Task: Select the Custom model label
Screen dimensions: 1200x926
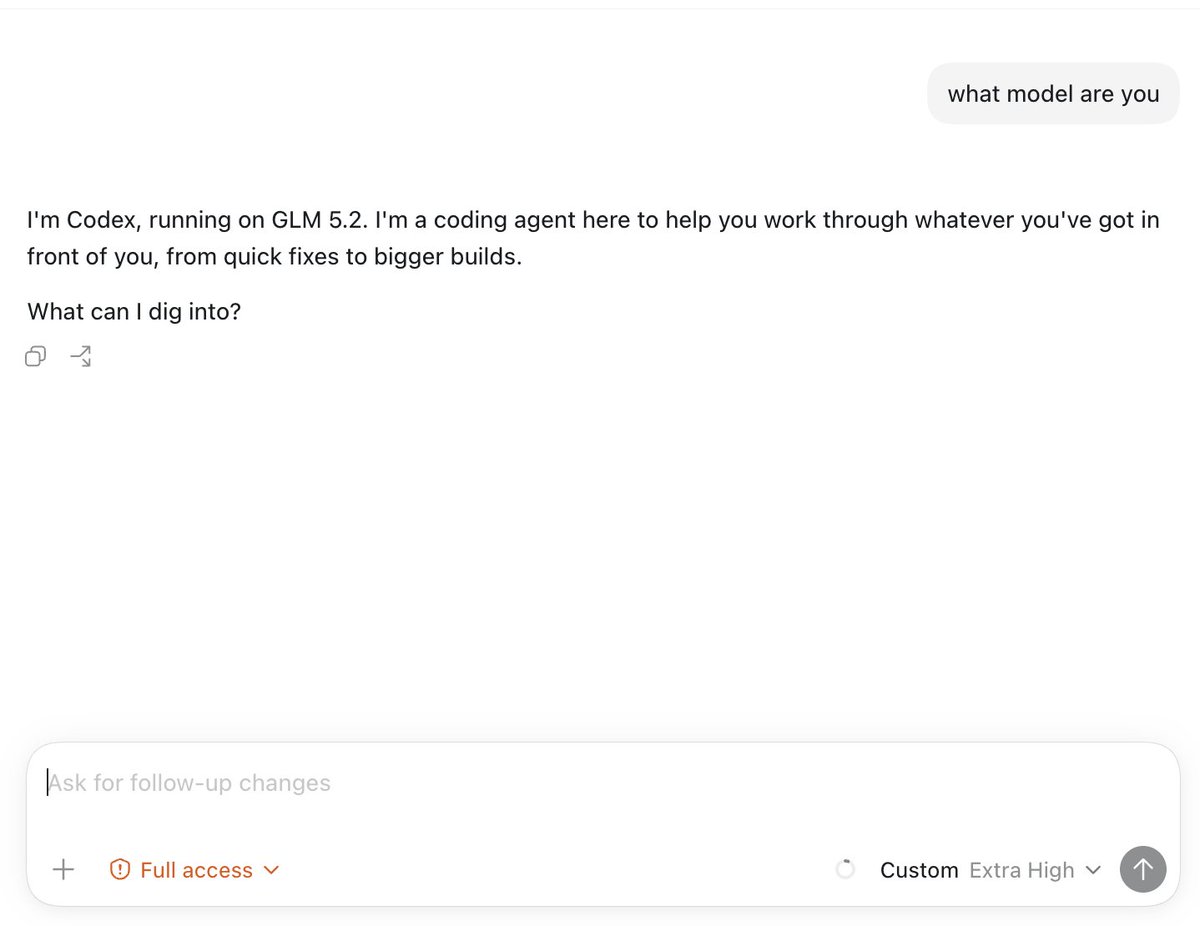Action: point(919,870)
